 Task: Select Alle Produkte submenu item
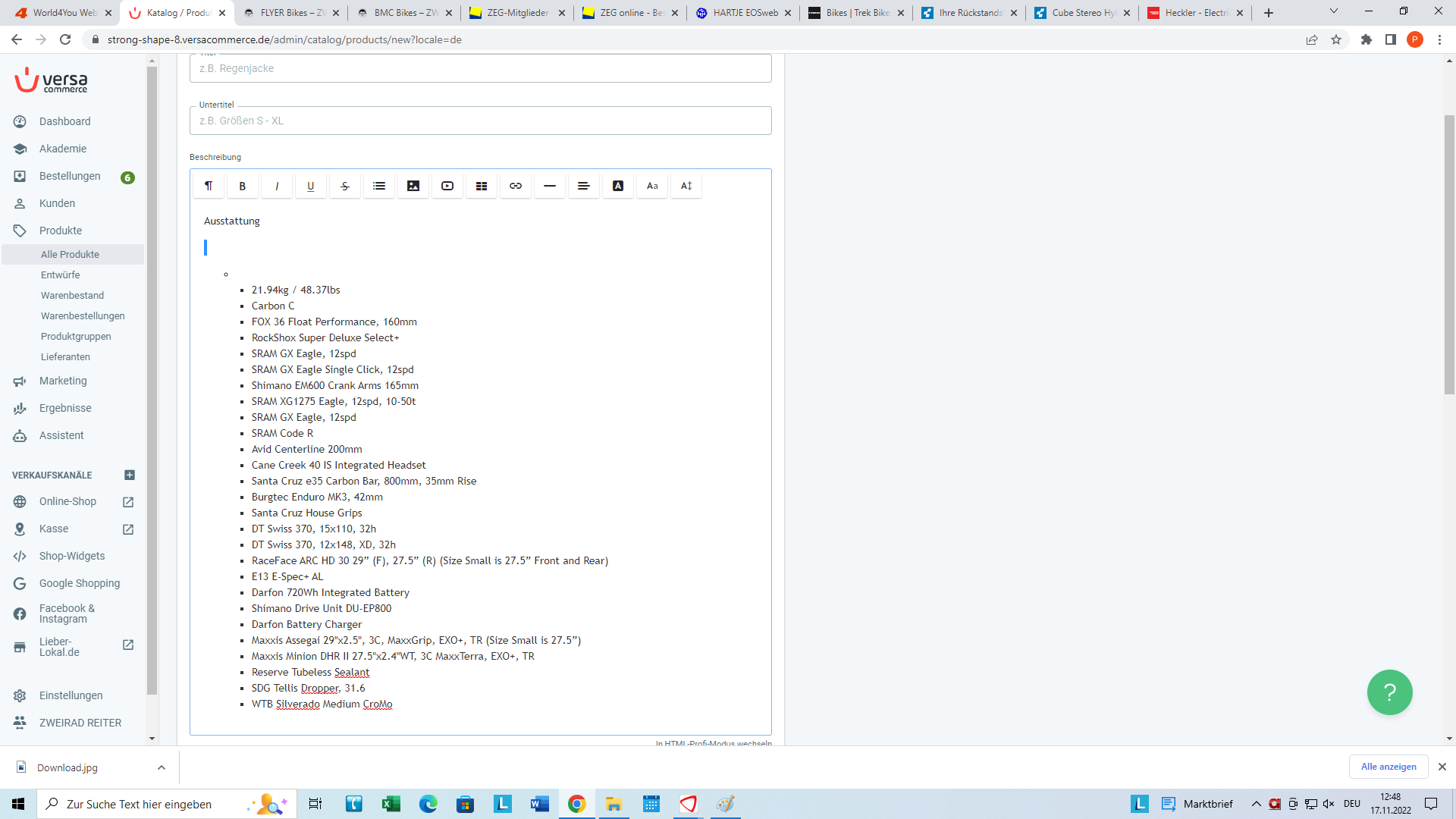pyautogui.click(x=73, y=254)
